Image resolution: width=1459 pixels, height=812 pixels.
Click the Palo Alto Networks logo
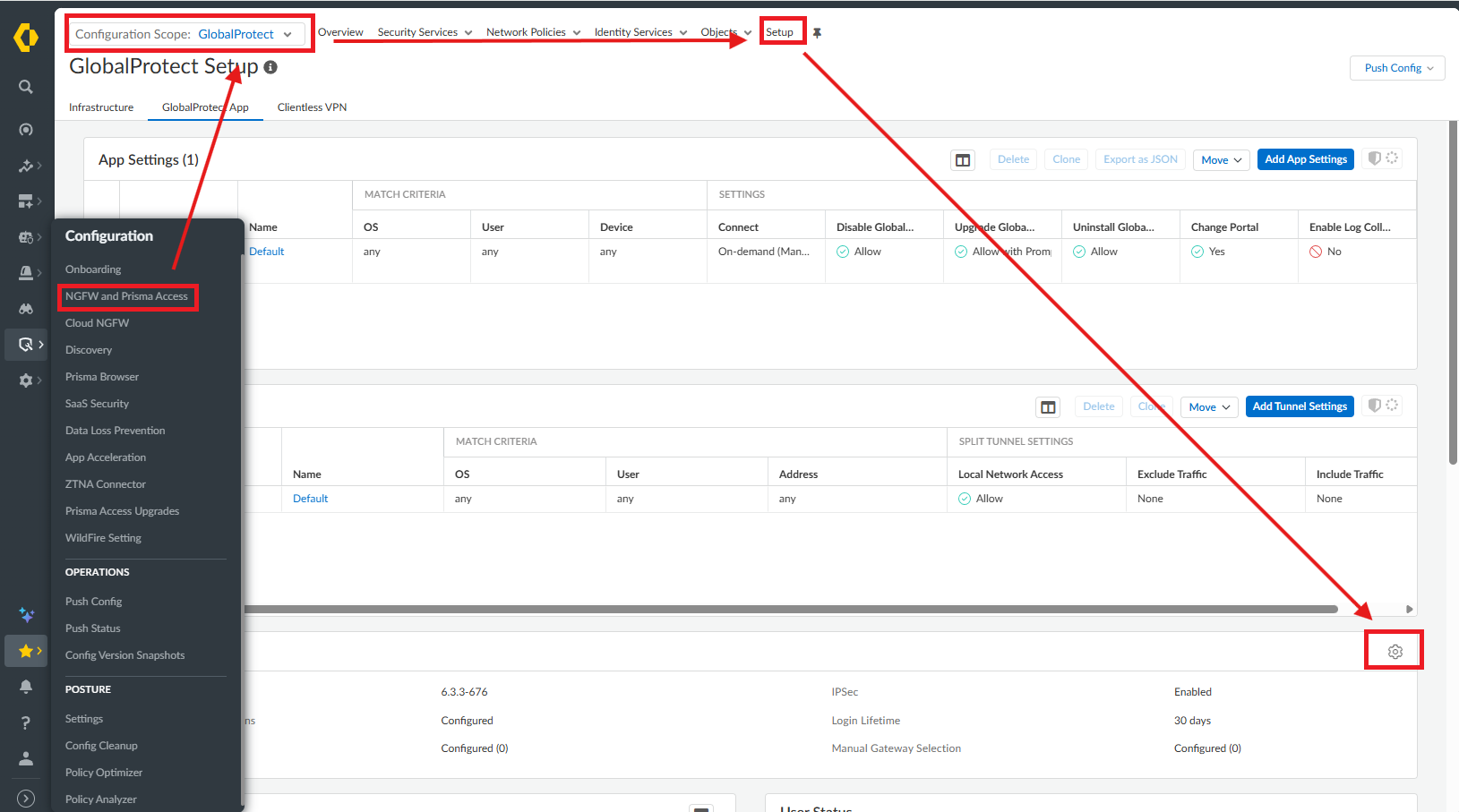(26, 38)
